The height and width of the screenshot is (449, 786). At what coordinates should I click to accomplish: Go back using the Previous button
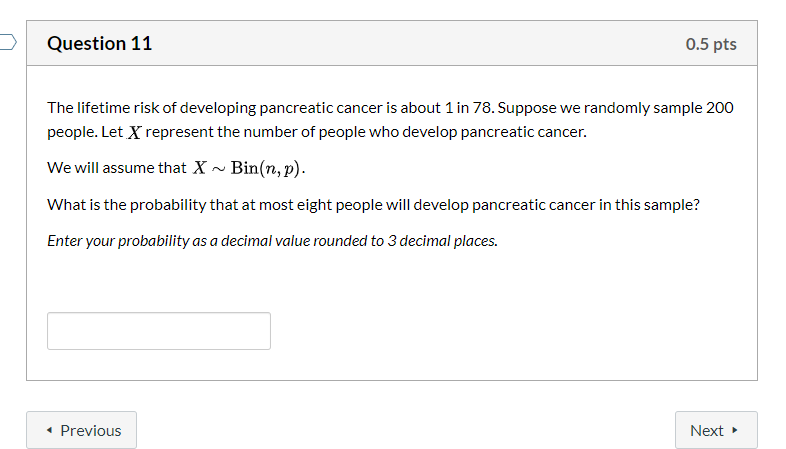click(x=81, y=430)
